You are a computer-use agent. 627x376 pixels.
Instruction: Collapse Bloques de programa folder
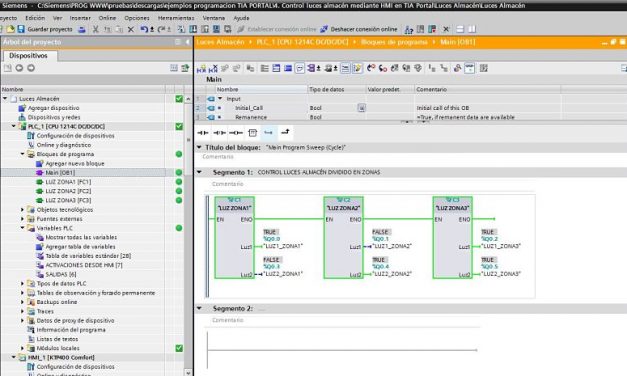coord(23,154)
